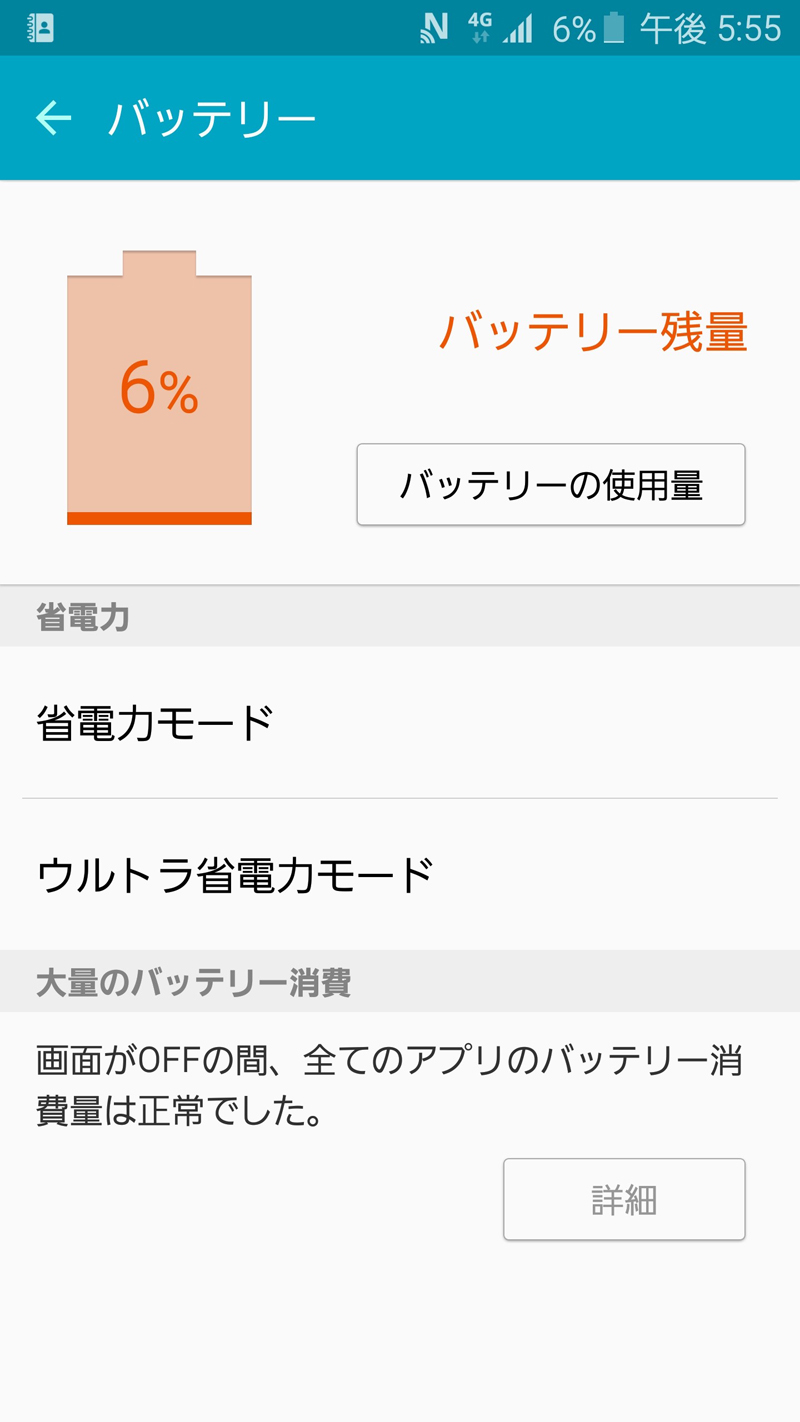The image size is (800, 1422).
Task: Tap the signal strength bars icon
Action: (518, 30)
